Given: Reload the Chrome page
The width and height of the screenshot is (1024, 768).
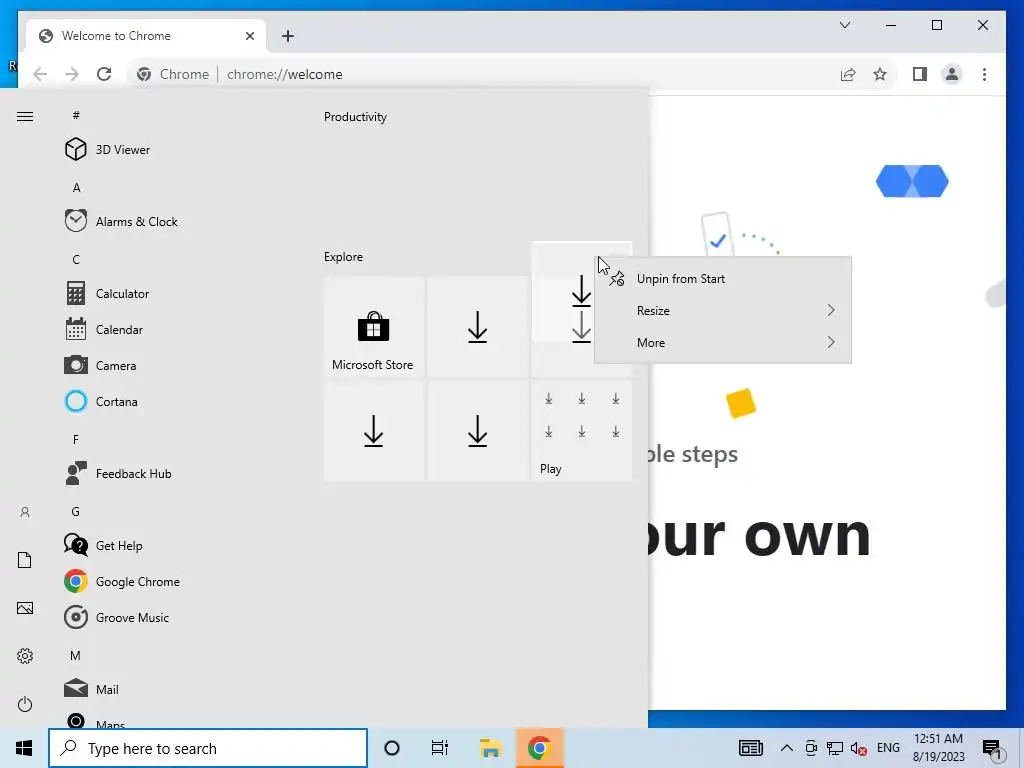Looking at the screenshot, I should point(104,74).
